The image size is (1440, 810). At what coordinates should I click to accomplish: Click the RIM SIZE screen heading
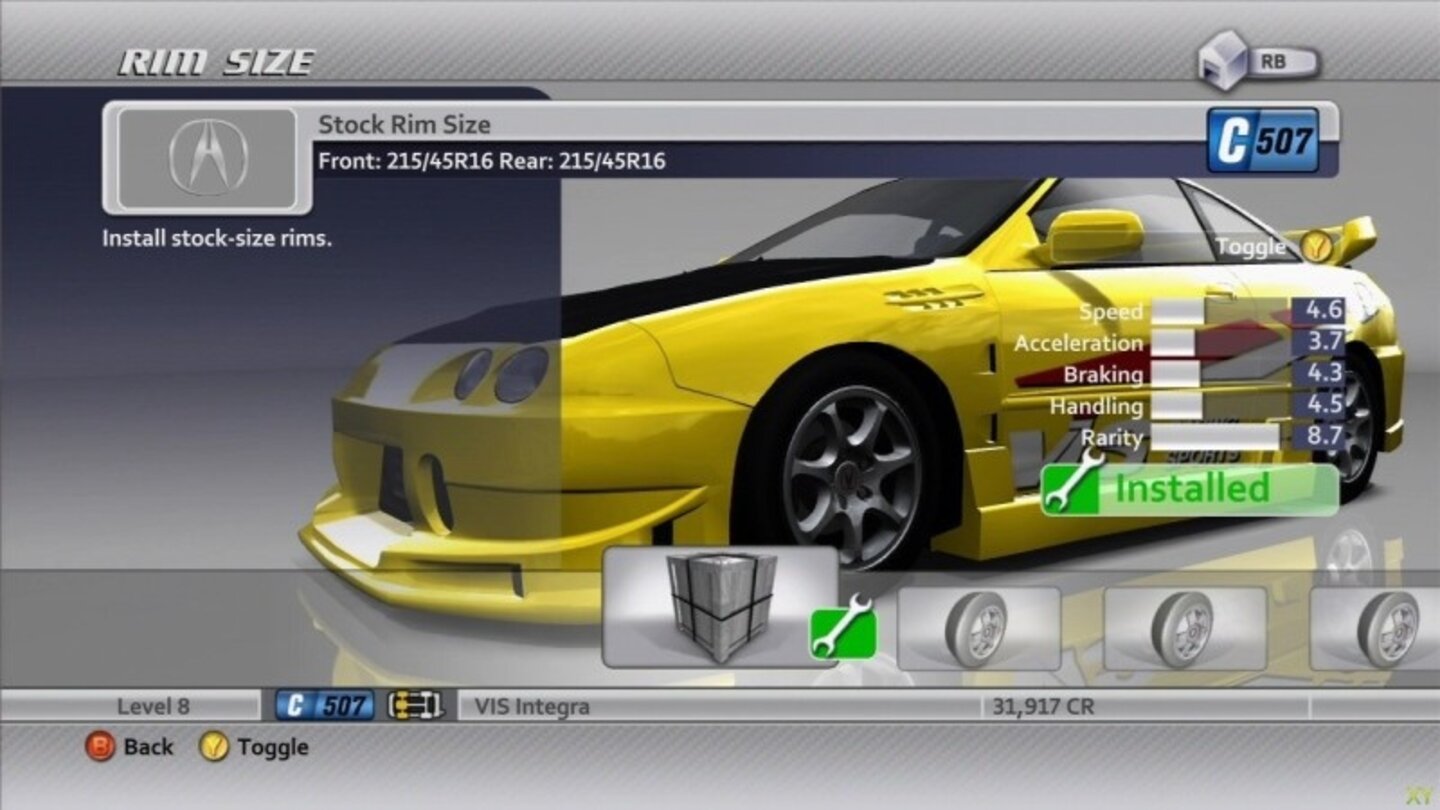point(216,62)
